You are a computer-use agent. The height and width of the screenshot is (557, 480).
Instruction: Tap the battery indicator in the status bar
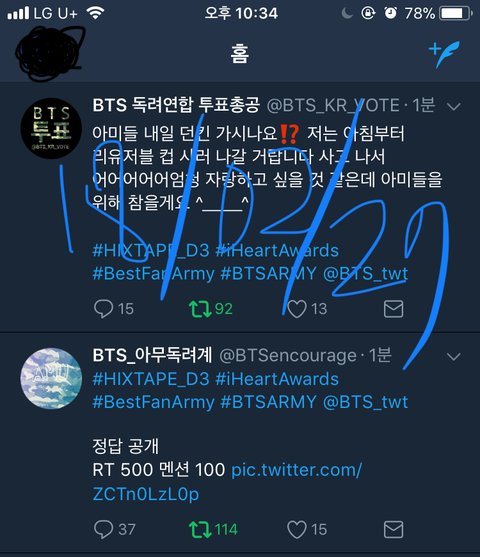coord(456,13)
